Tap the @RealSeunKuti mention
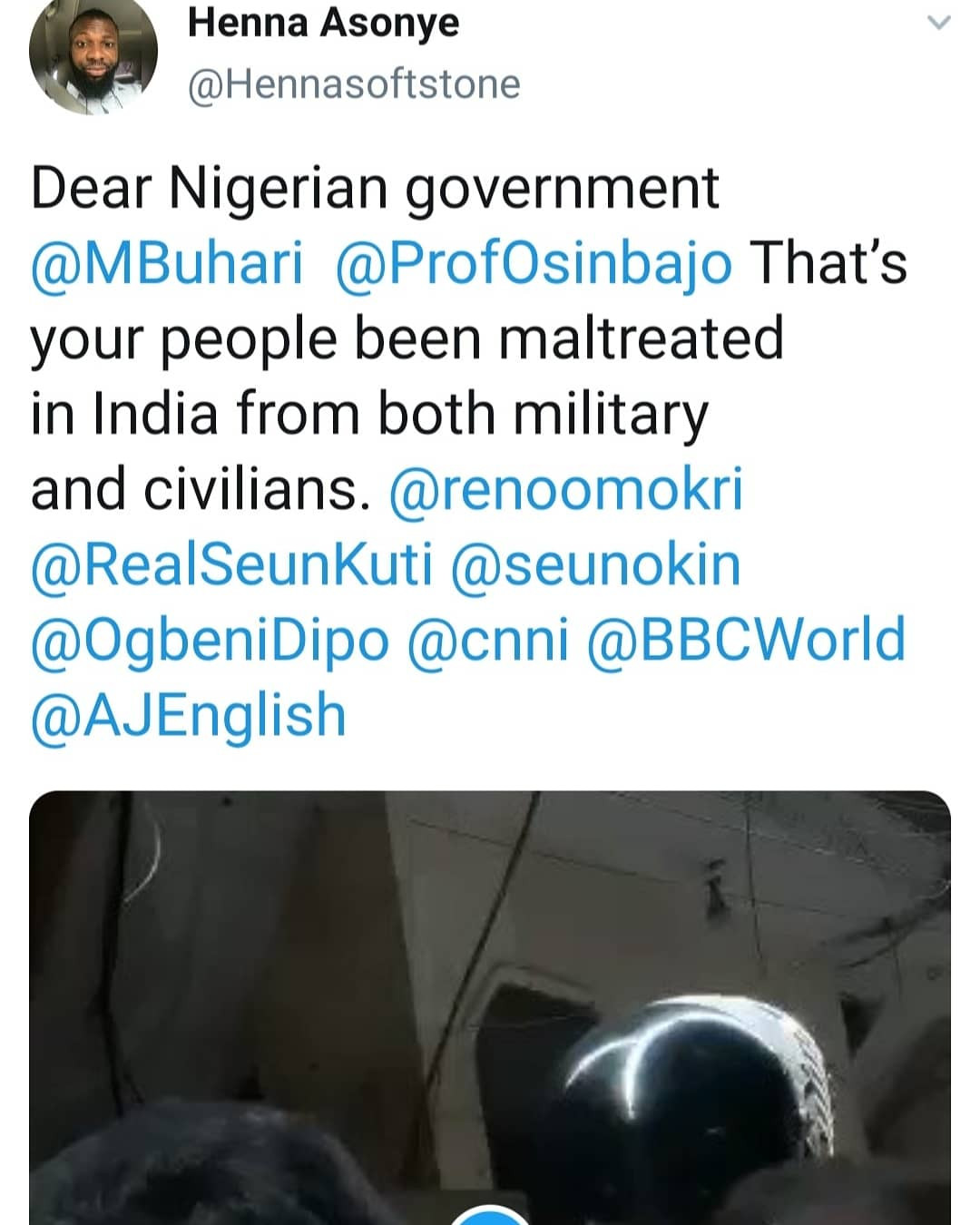Image resolution: width=980 pixels, height=1225 pixels. [232, 564]
